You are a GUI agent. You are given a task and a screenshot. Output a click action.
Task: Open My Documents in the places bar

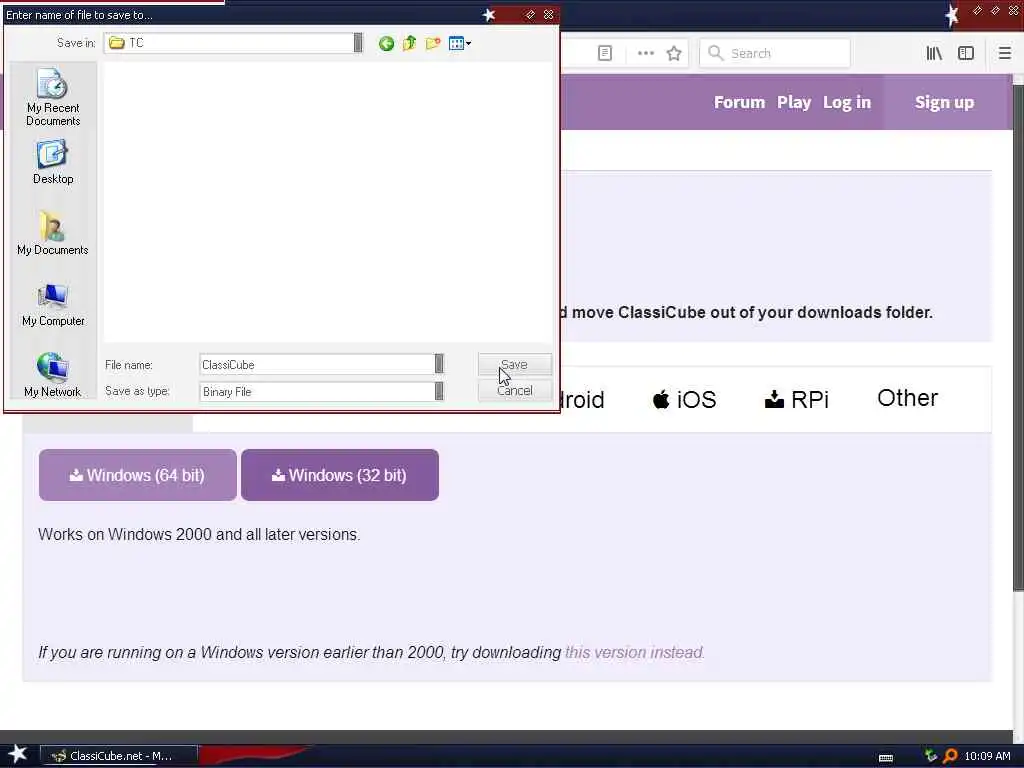(x=53, y=233)
